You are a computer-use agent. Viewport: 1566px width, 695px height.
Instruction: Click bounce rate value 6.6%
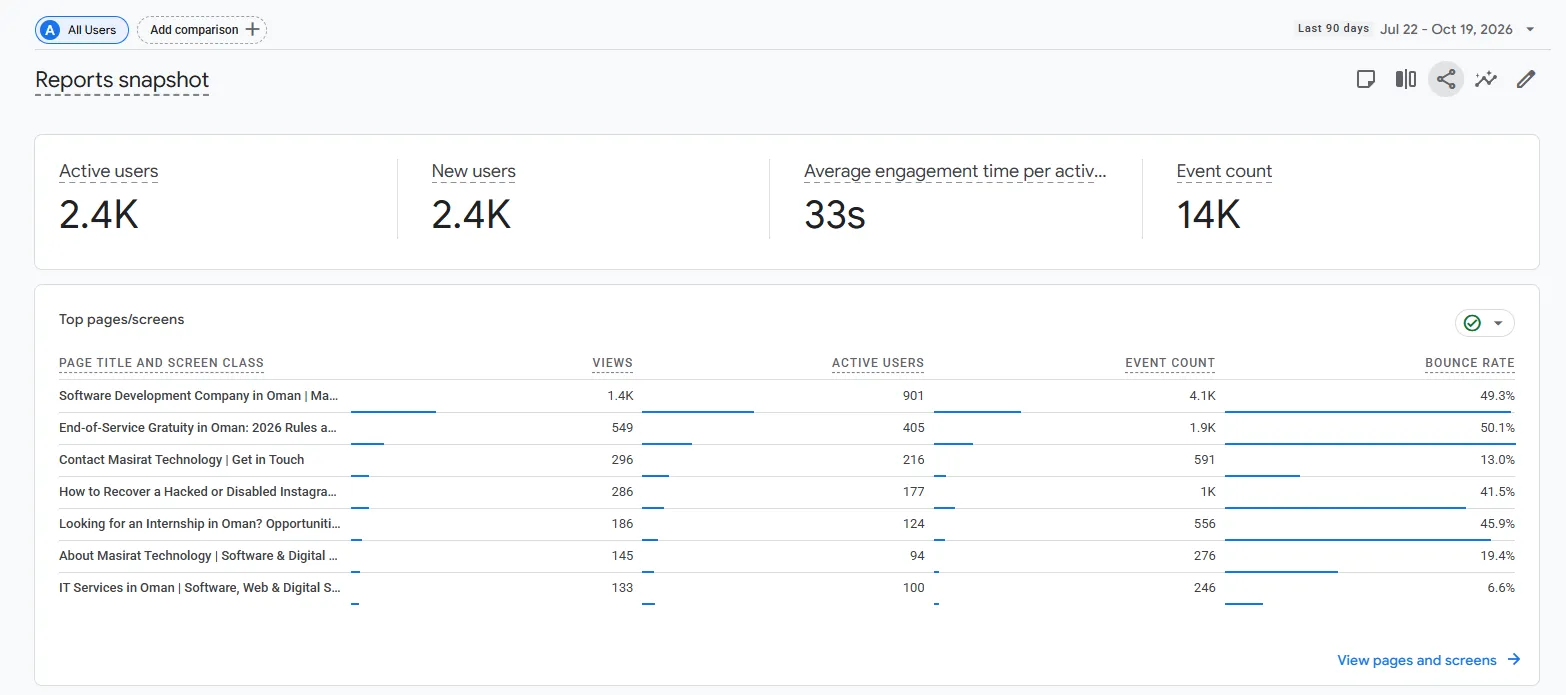1501,588
